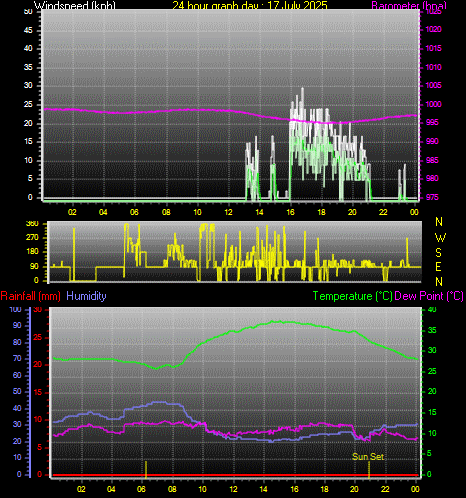Click the 24 hour graph day title
Viewport: 466px width, 498px height.
pyautogui.click(x=250, y=5)
